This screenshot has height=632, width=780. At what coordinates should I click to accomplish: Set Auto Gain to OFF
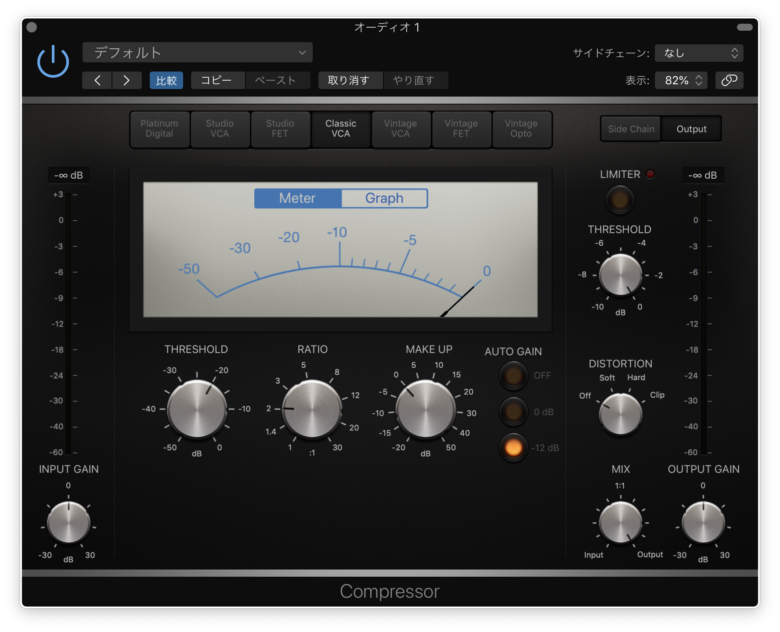pyautogui.click(x=513, y=376)
